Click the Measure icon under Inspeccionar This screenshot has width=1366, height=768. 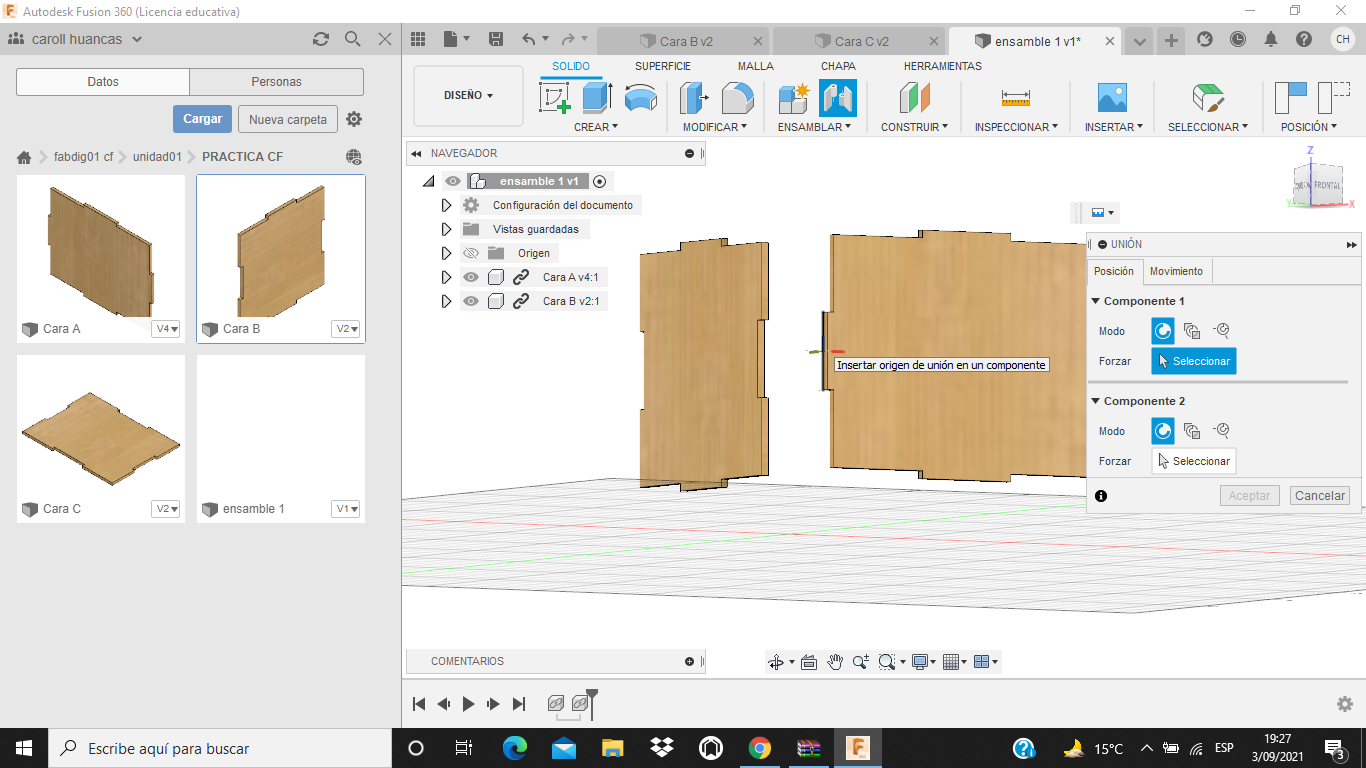click(1015, 98)
